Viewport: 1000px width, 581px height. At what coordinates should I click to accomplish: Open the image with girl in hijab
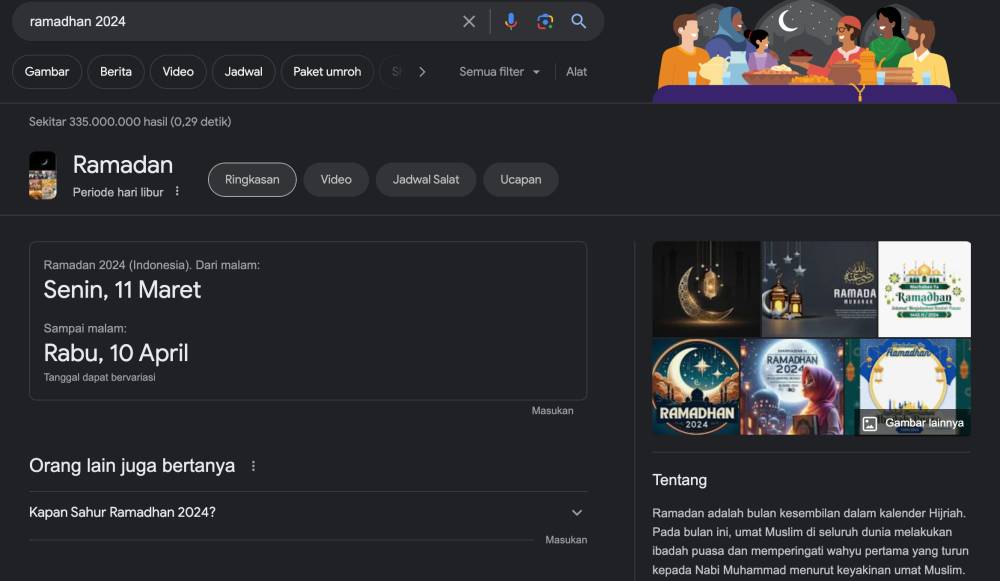(792, 387)
